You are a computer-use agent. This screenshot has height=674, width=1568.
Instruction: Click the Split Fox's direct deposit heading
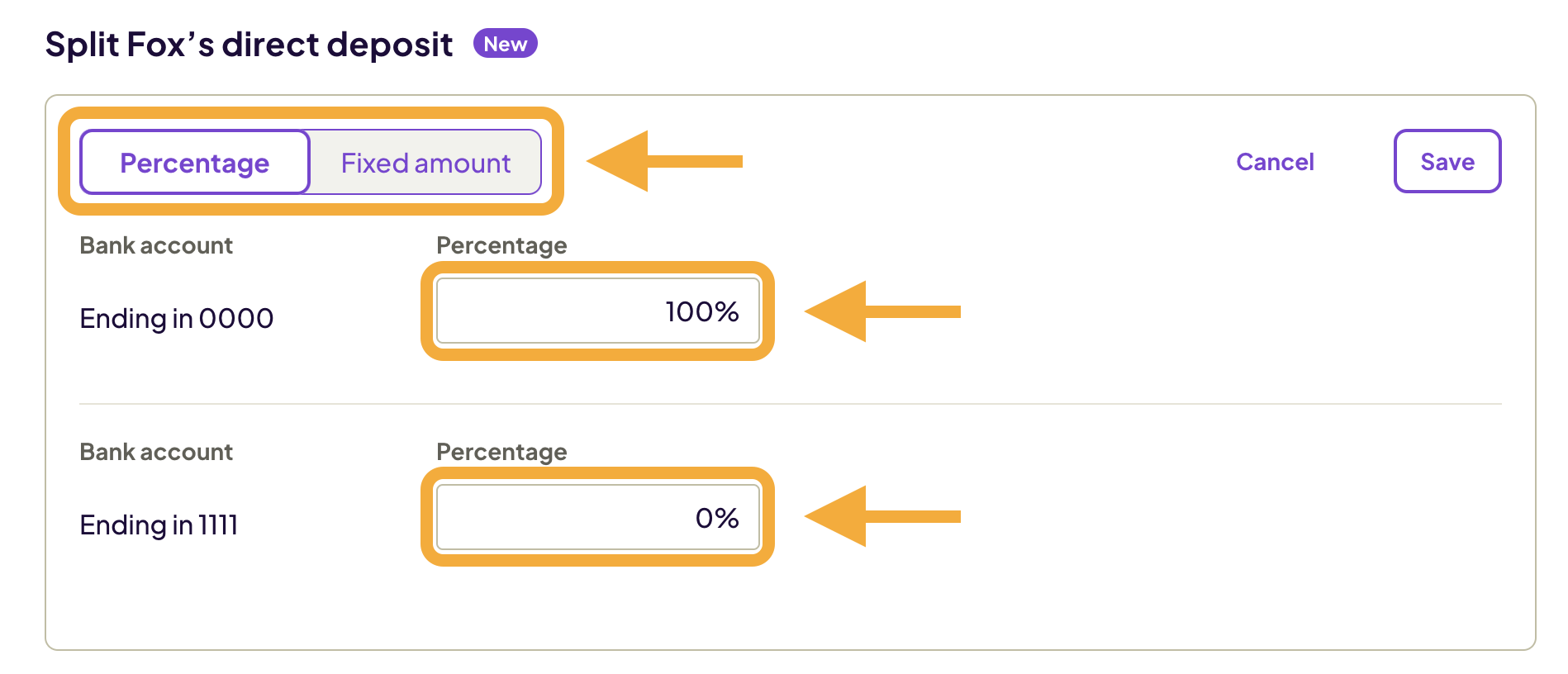(248, 44)
